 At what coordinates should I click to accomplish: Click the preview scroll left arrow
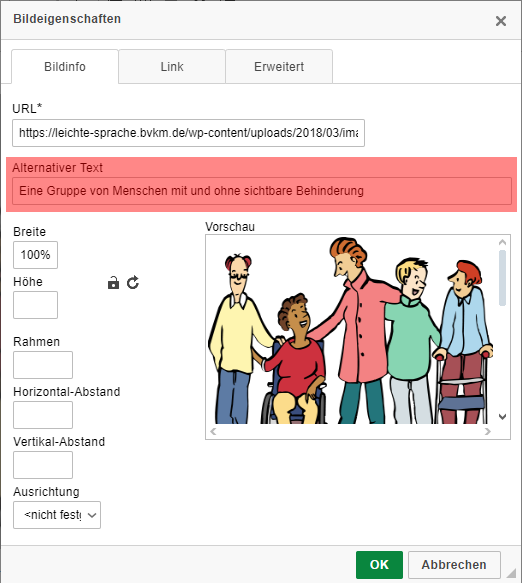coord(213,431)
